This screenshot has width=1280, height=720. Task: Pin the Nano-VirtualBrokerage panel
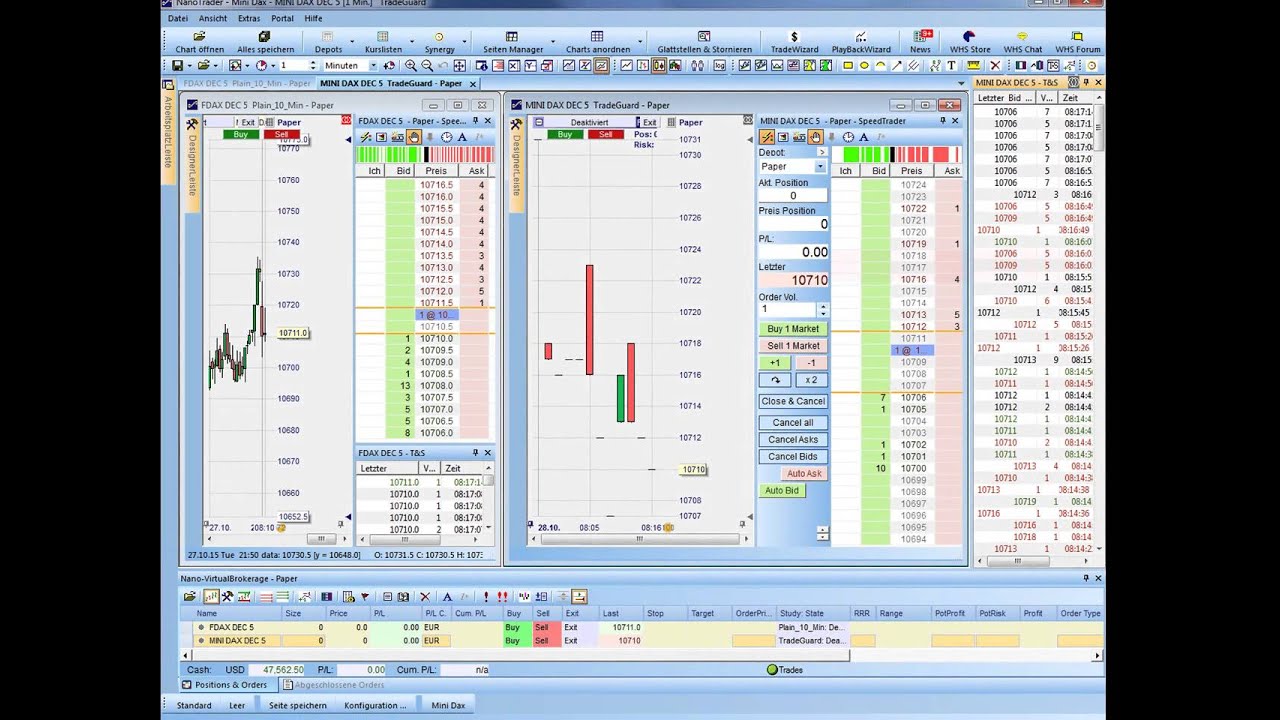(x=1086, y=578)
